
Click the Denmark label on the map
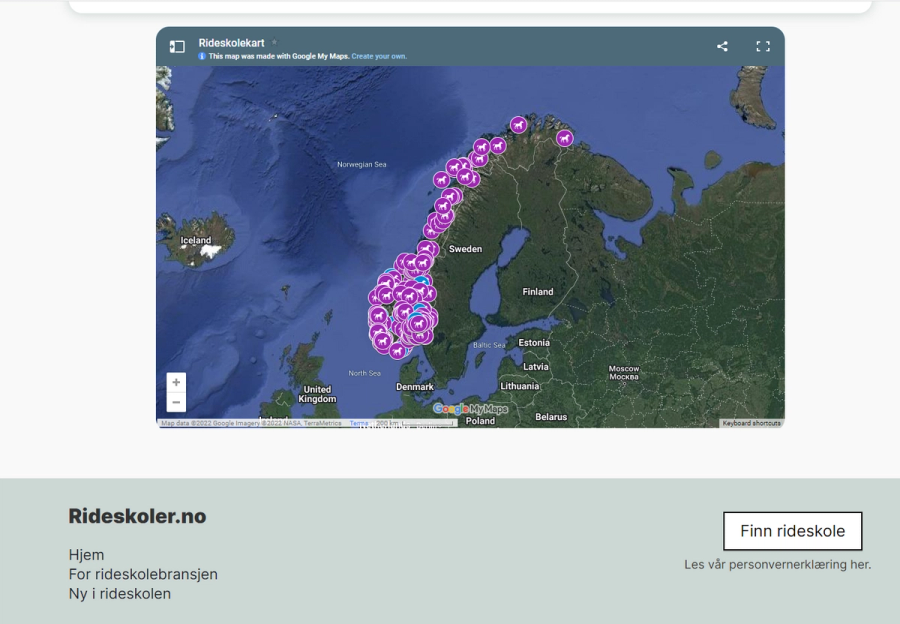click(414, 387)
